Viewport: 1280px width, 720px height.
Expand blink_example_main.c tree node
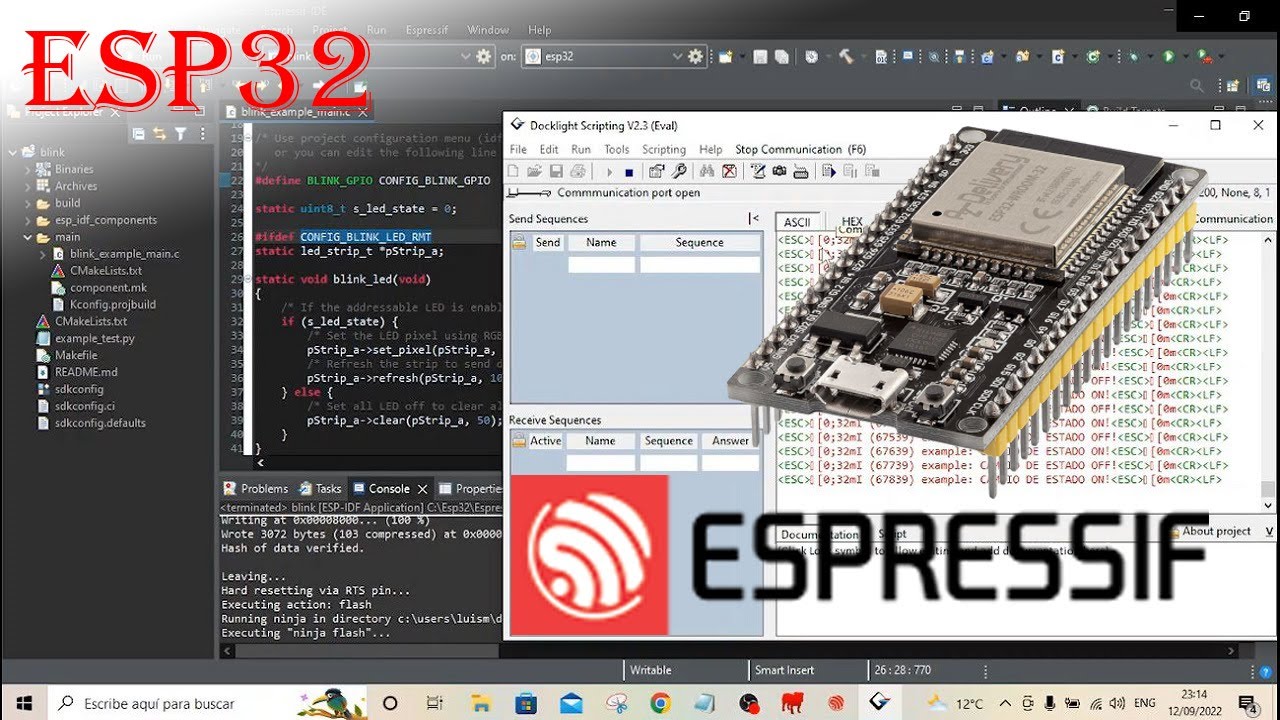[x=42, y=254]
